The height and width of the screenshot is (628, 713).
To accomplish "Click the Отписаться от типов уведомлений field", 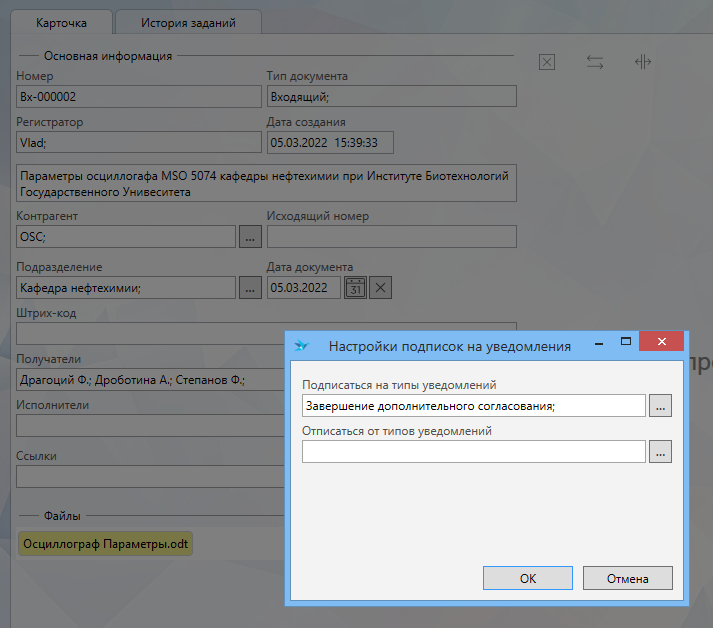I will [x=473, y=452].
